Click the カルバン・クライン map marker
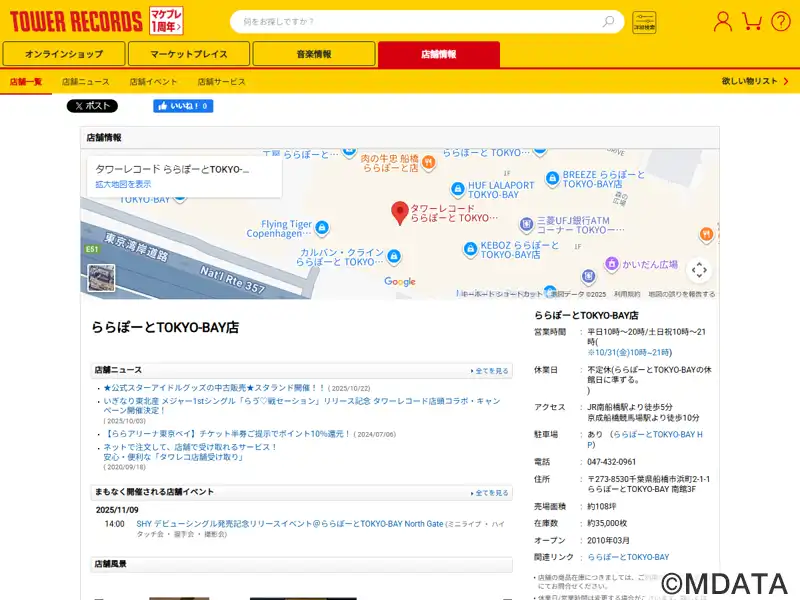Image resolution: width=800 pixels, height=600 pixels. 393,256
